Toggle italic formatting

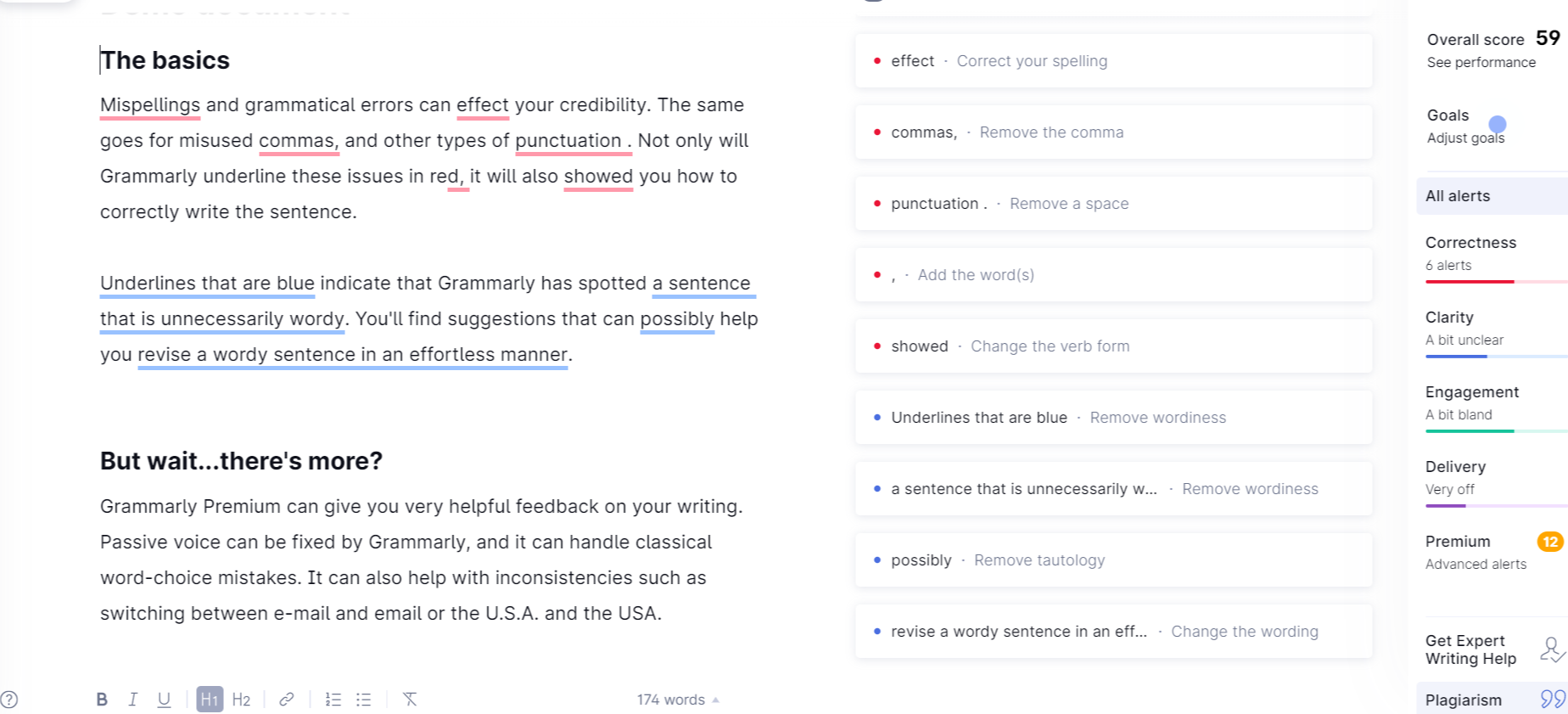pos(132,699)
